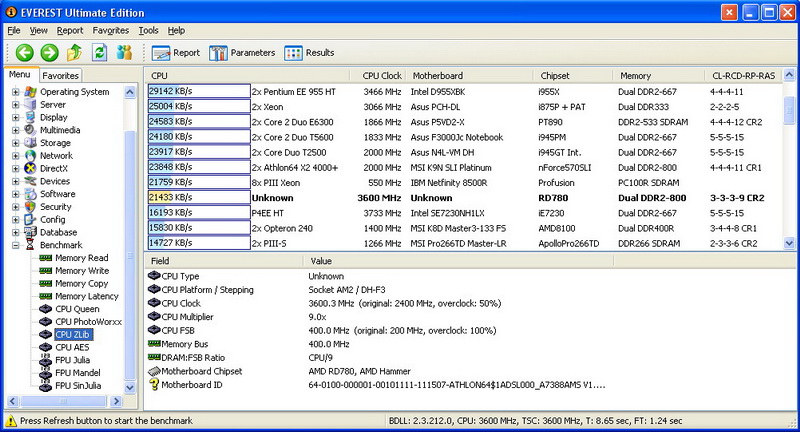Expand the Server tree node

[16, 105]
